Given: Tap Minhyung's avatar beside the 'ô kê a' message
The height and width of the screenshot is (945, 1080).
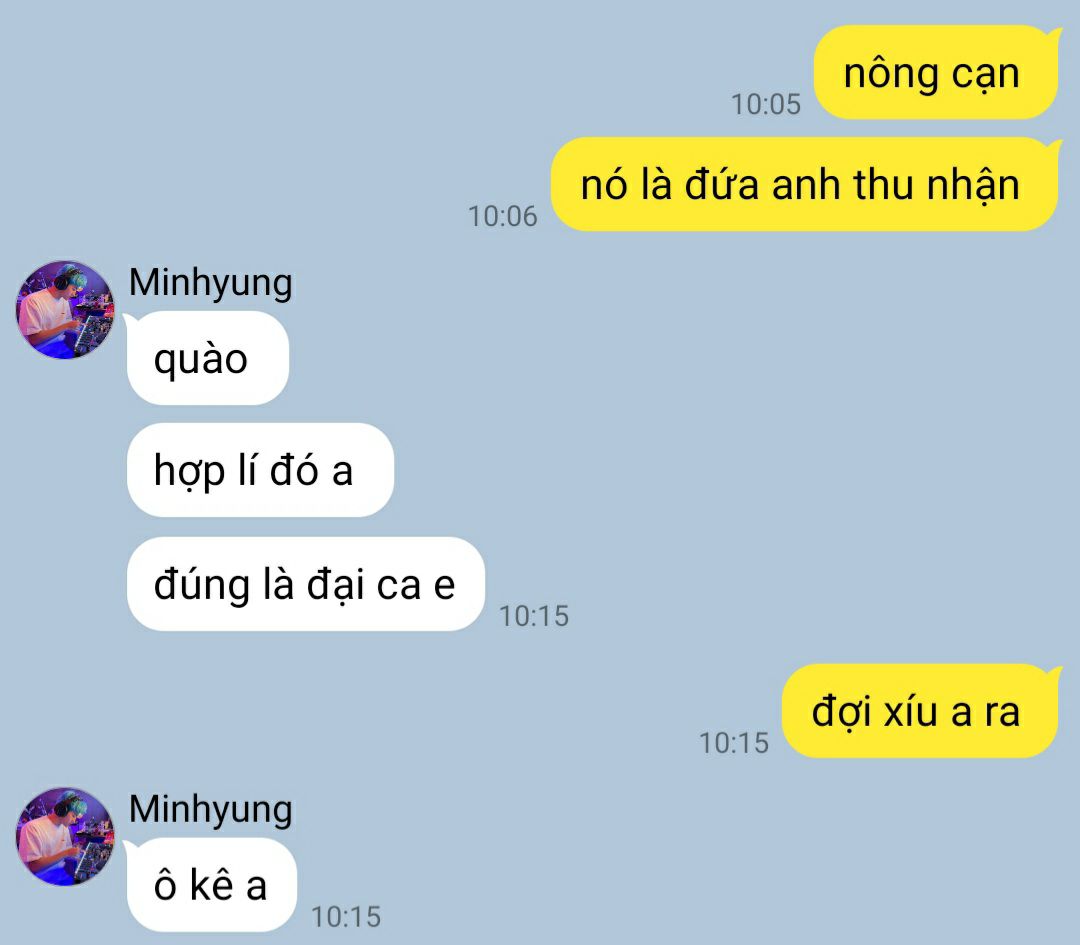Looking at the screenshot, I should pos(65,837).
